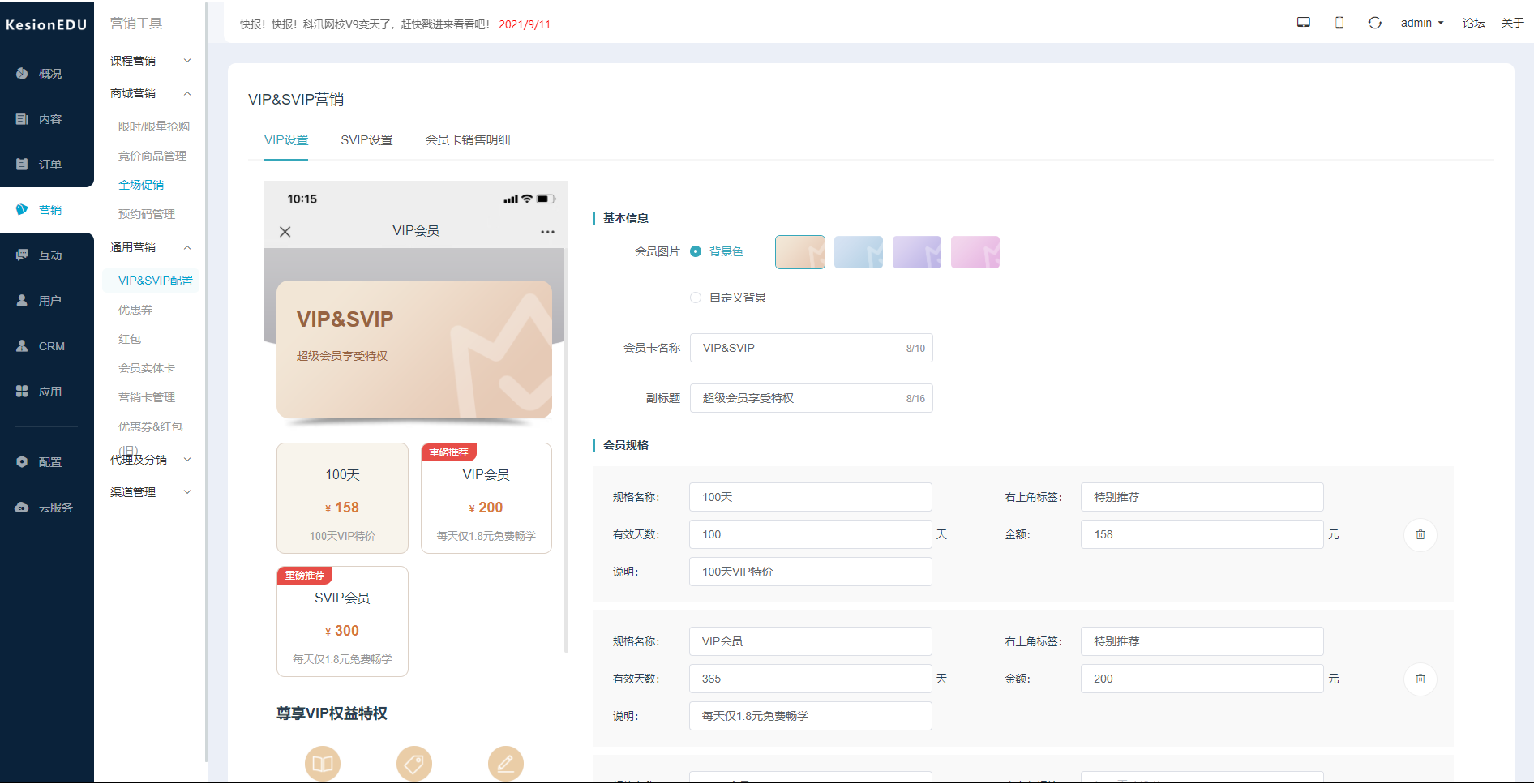Screen dimensions: 1534x784
Task: Click the 规格名称 field showing VIP会员
Action: 811,641
